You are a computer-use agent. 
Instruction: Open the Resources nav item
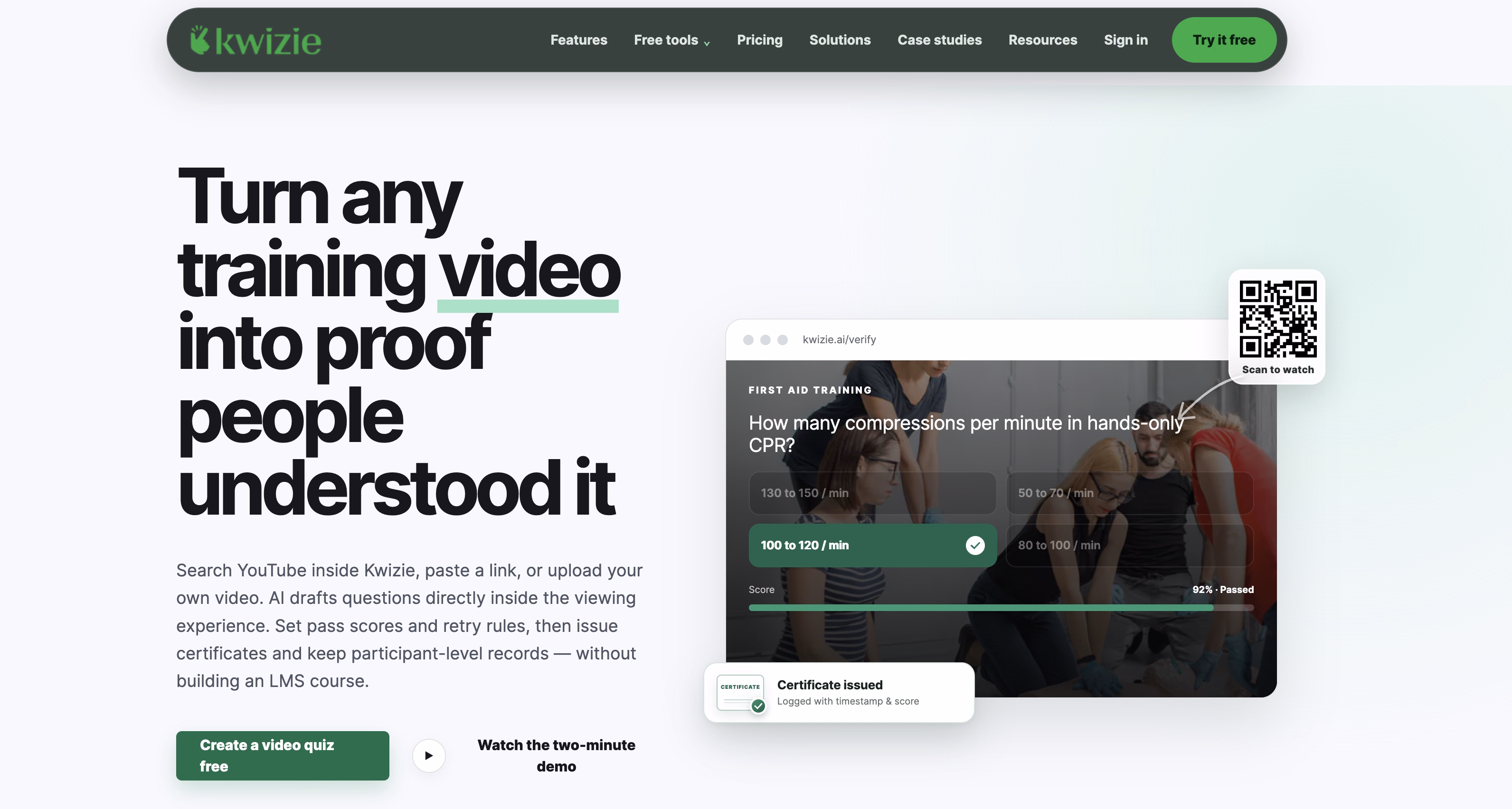(x=1042, y=40)
